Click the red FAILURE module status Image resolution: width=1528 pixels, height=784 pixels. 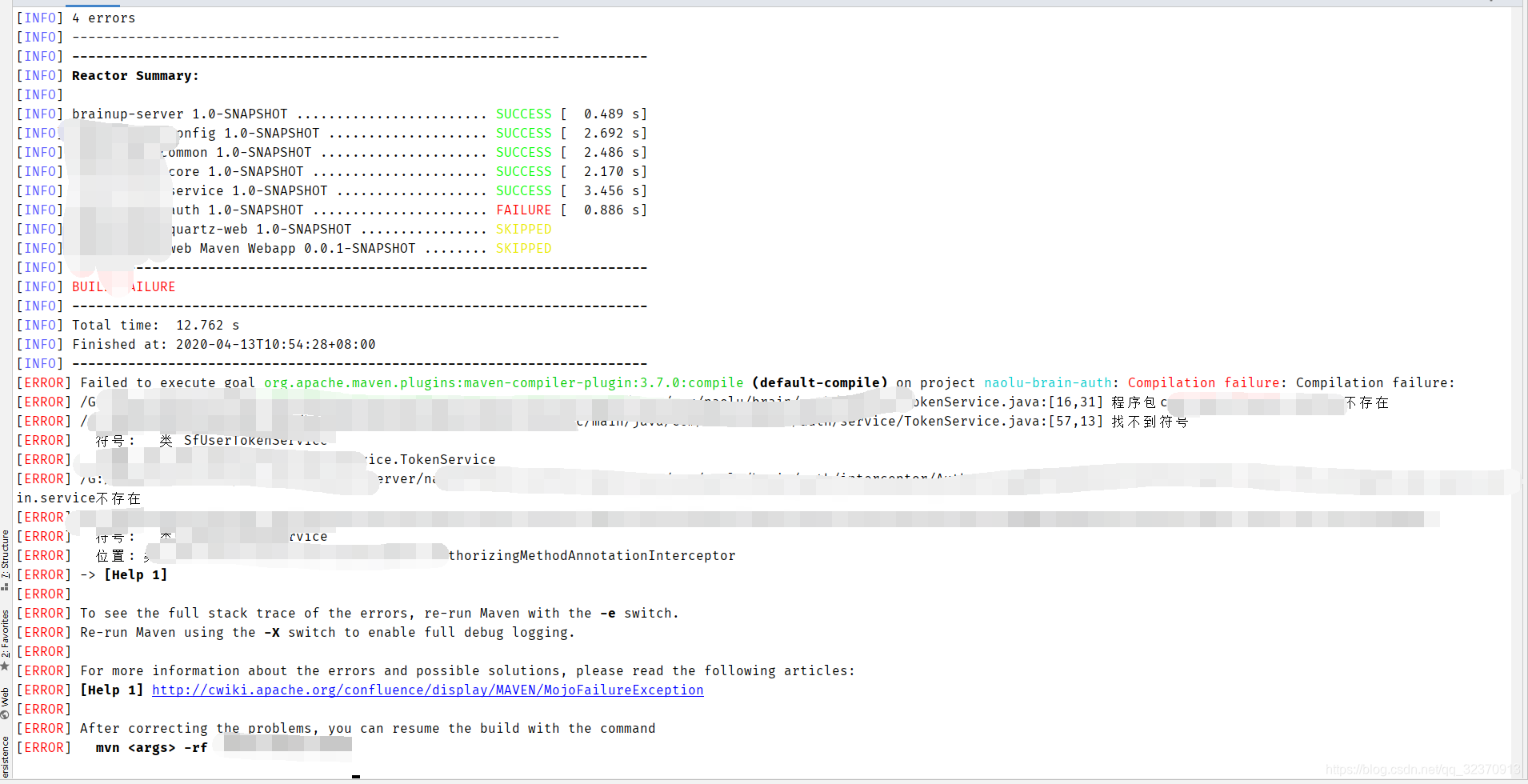click(x=524, y=210)
